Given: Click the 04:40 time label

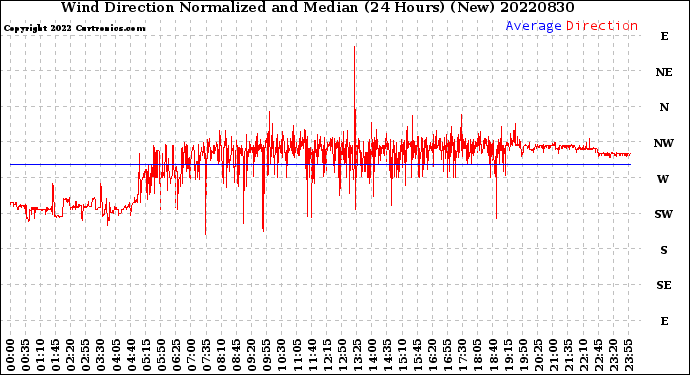Looking at the screenshot, I should 131,356.
